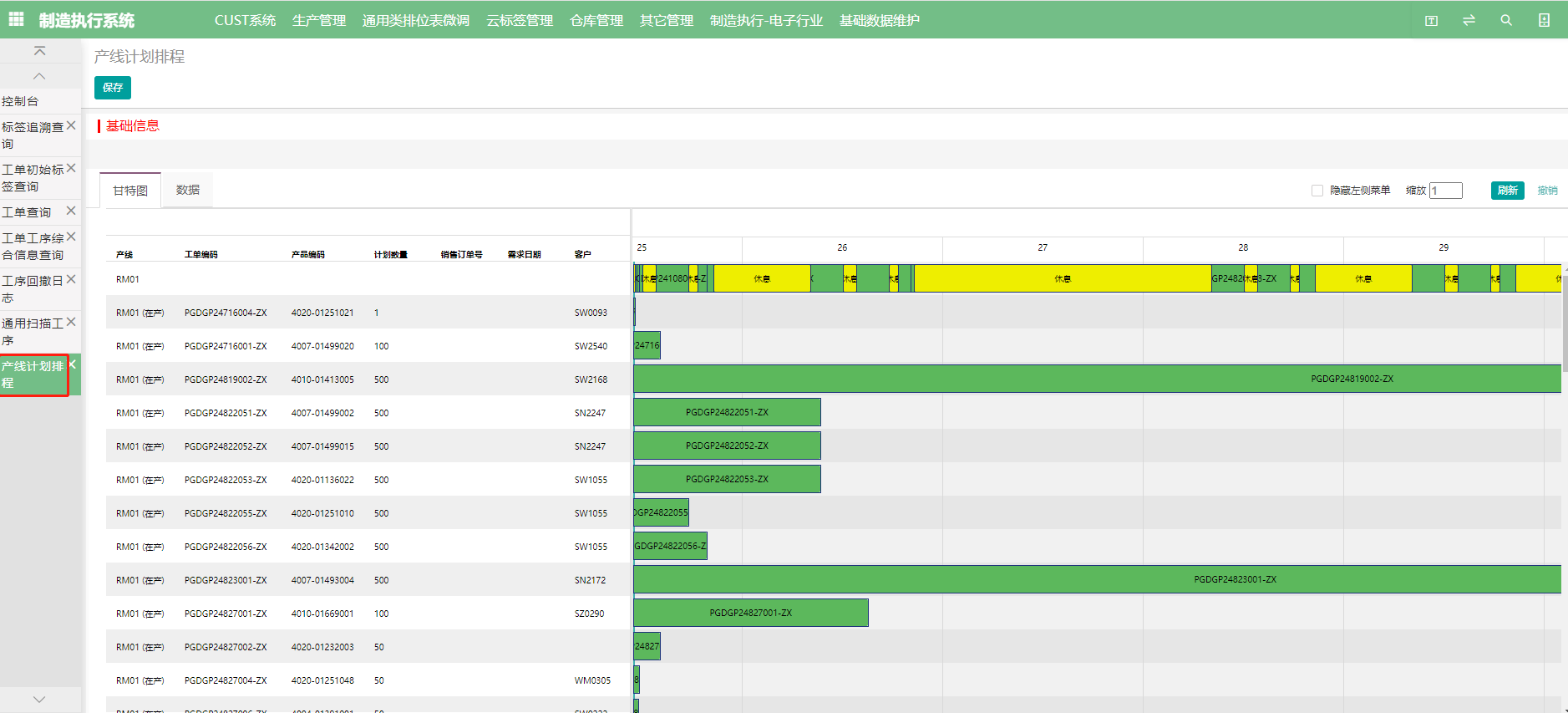Open 其它管理 menu
This screenshot has width=1568, height=713.
point(667,20)
